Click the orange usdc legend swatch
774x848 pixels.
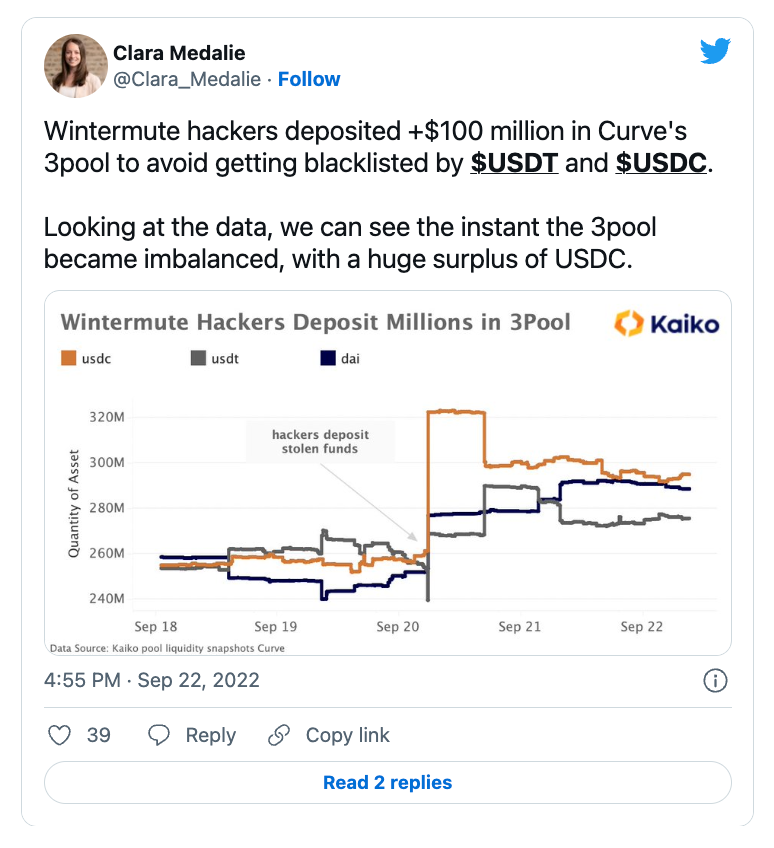pyautogui.click(x=69, y=358)
